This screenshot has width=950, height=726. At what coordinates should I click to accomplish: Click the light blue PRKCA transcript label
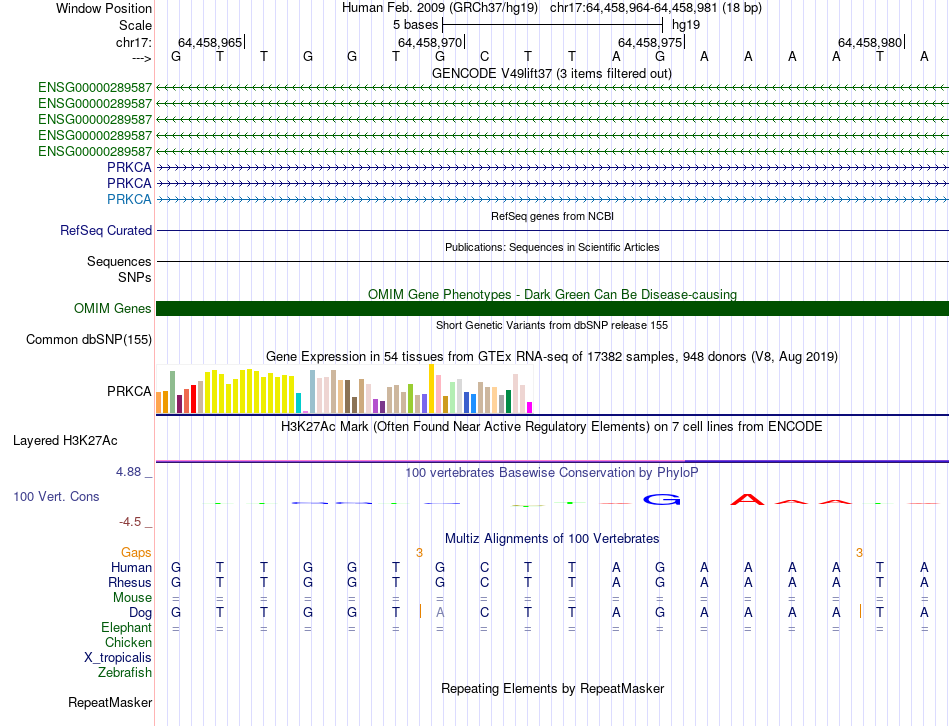[x=129, y=199]
